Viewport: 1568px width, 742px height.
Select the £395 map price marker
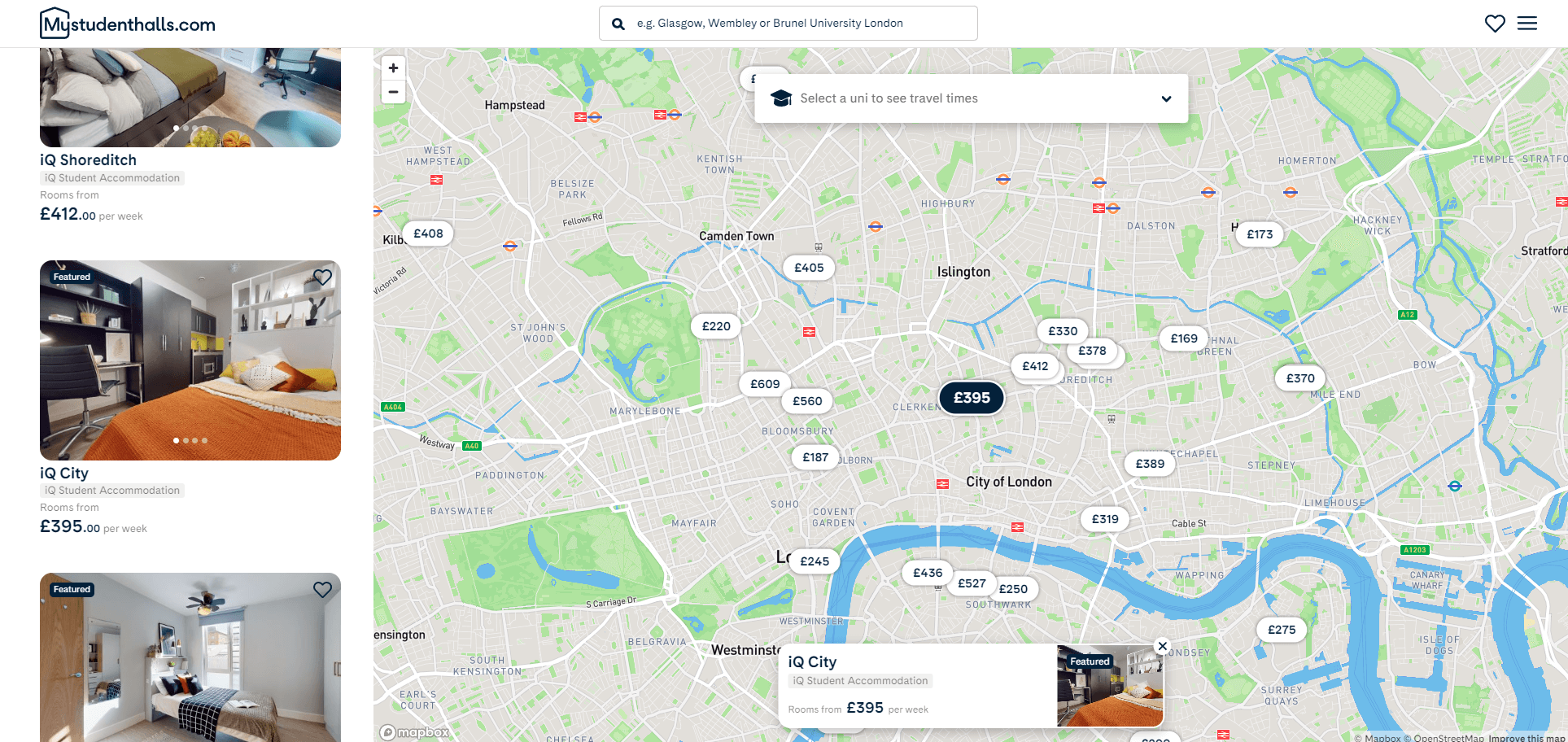[972, 398]
